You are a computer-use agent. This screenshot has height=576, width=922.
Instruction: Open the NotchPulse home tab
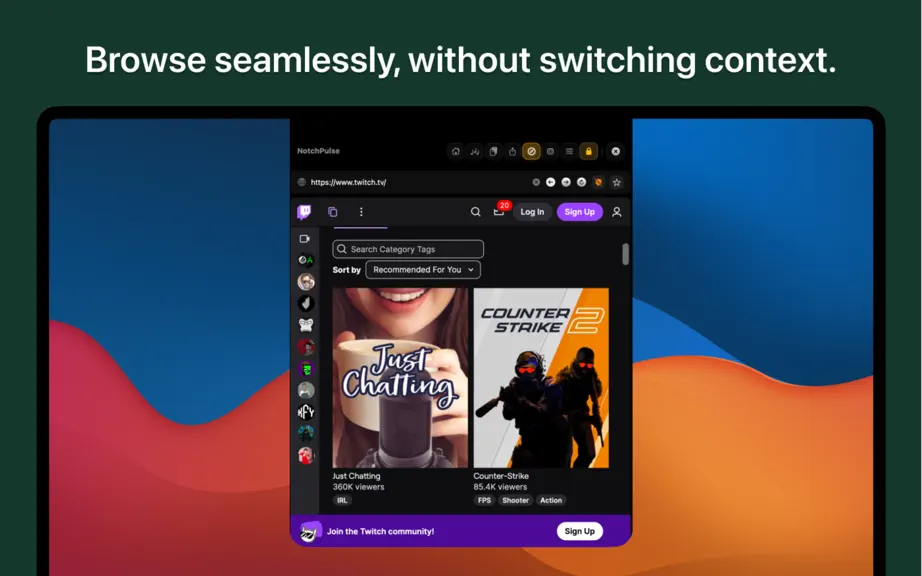[x=456, y=152]
